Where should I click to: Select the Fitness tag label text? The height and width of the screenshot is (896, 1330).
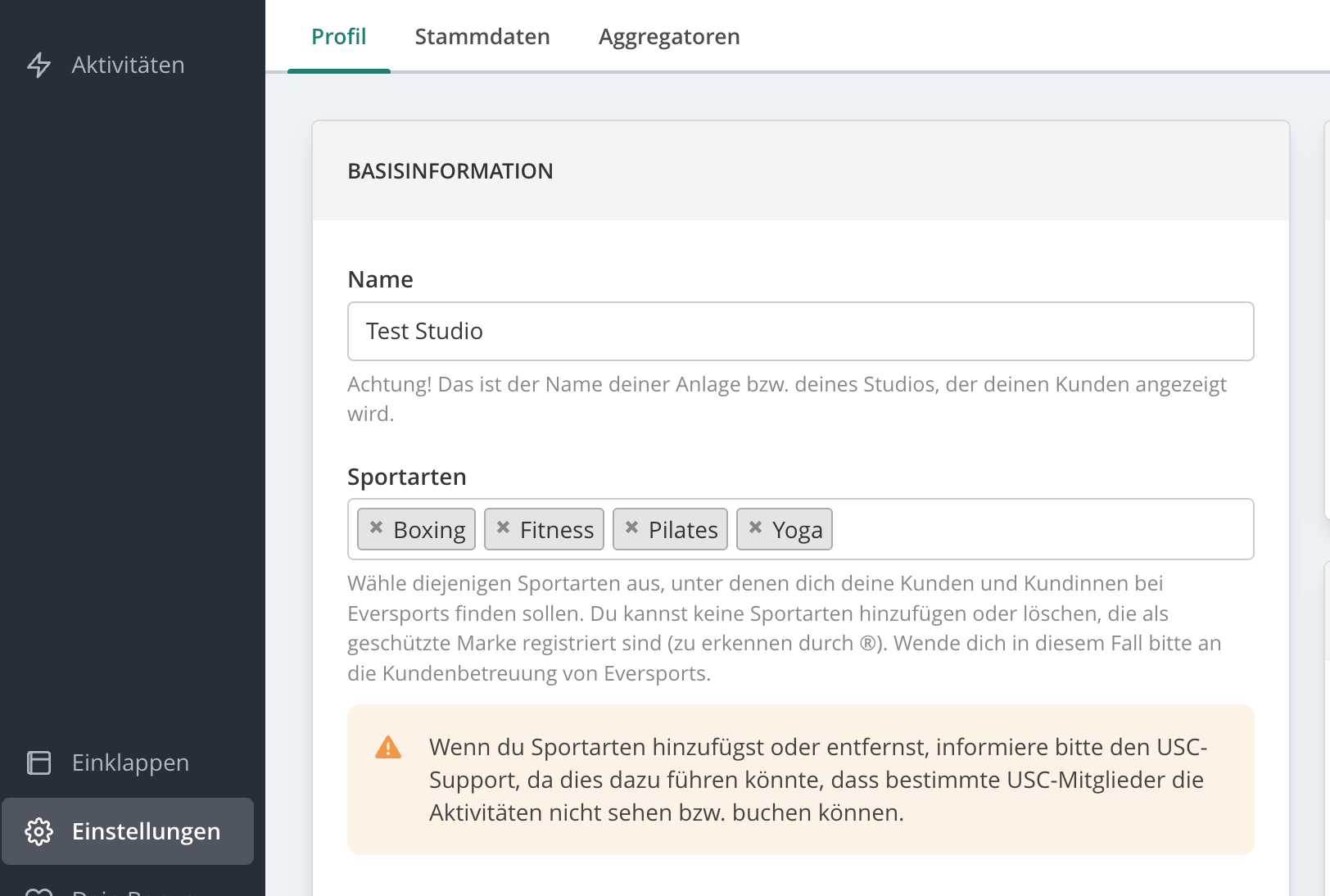[557, 530]
